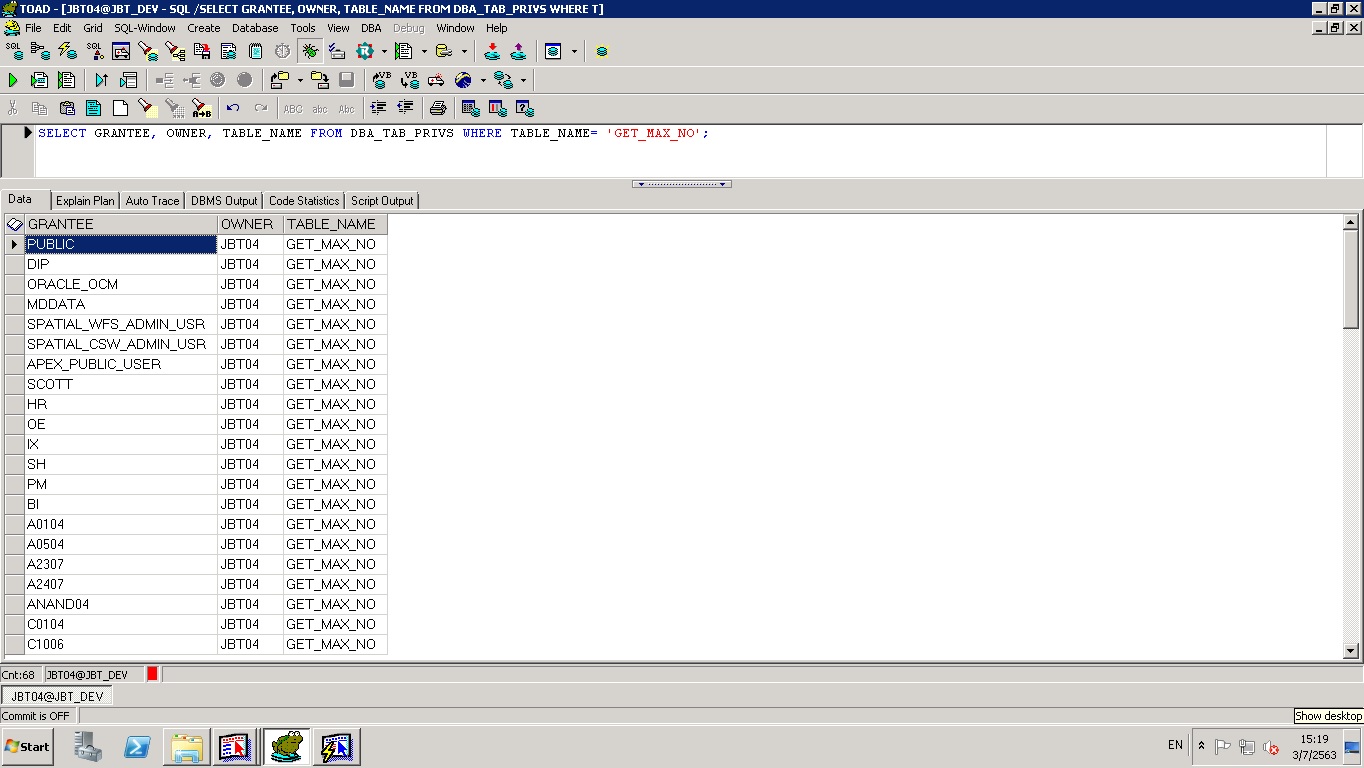
Task: Open the Database menu
Action: click(x=255, y=28)
